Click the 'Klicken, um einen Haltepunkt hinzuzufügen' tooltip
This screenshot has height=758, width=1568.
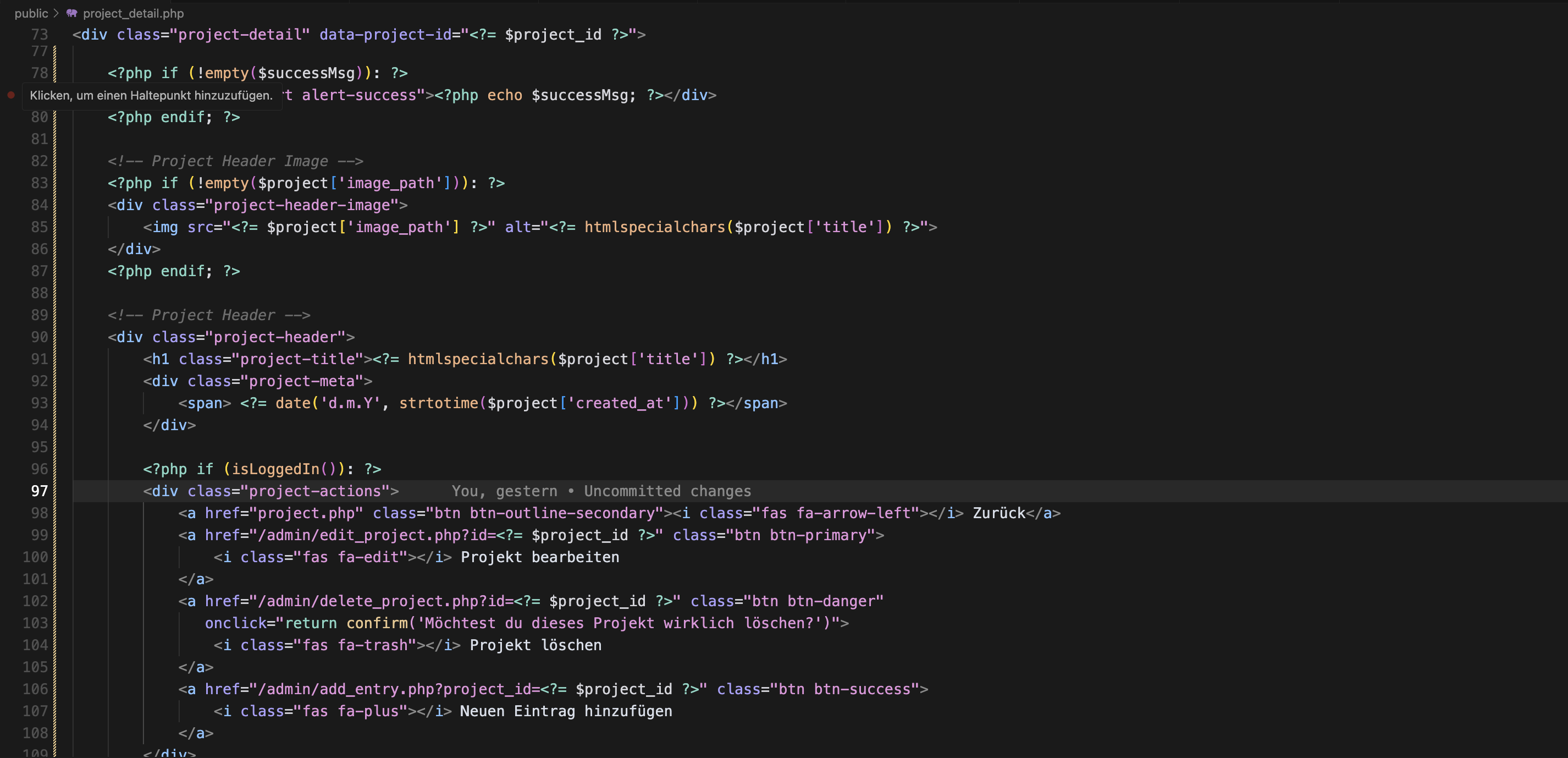(152, 96)
